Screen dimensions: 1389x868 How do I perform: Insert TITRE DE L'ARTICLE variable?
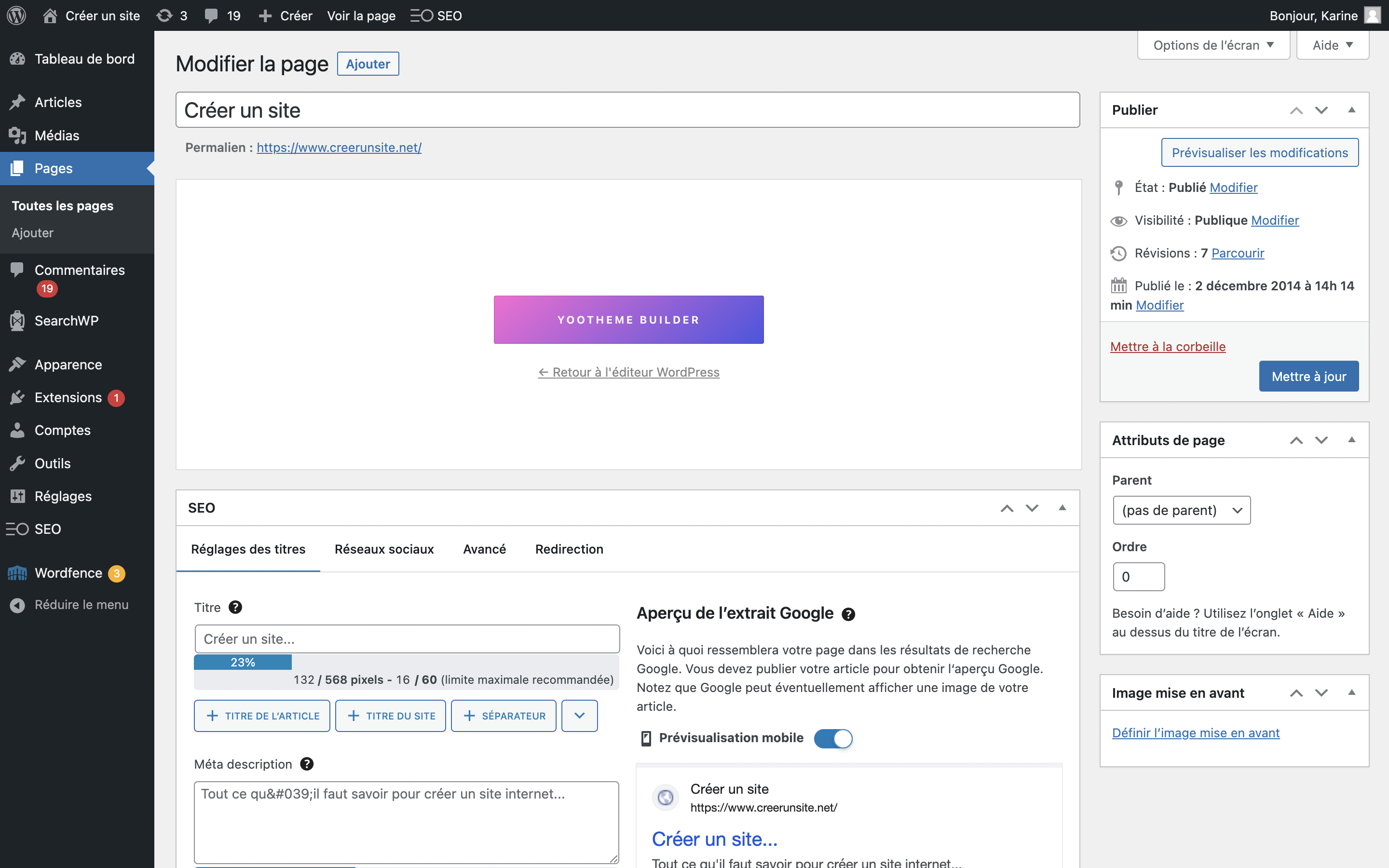262,715
